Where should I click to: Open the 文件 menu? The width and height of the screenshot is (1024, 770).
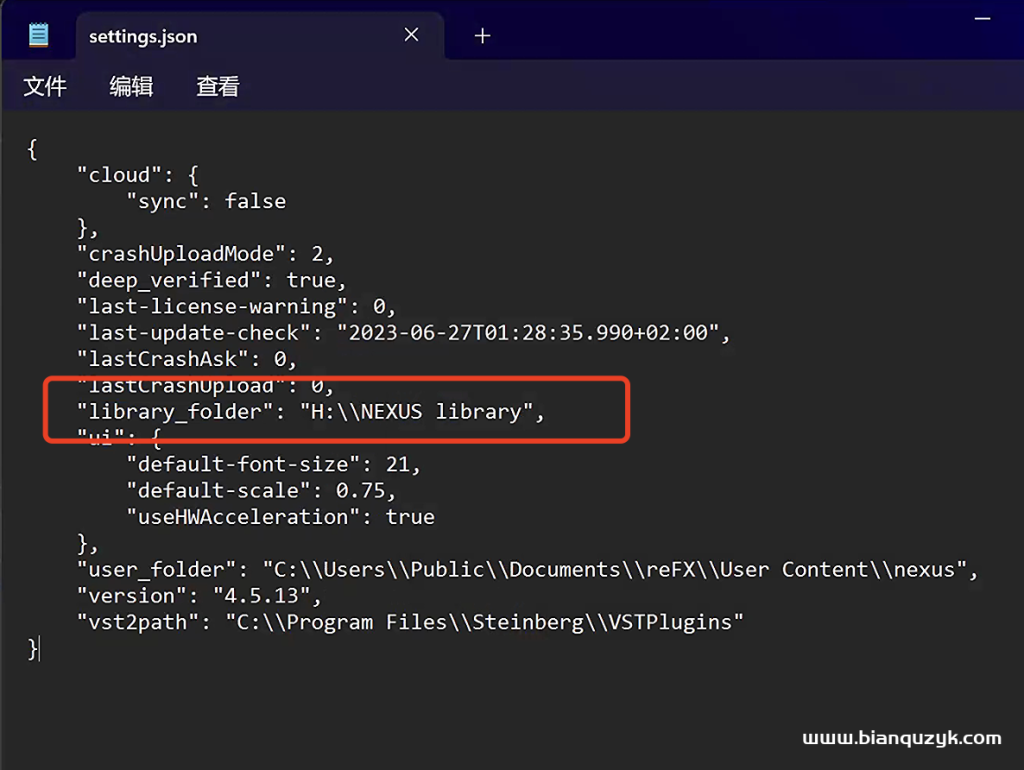pyautogui.click(x=45, y=86)
